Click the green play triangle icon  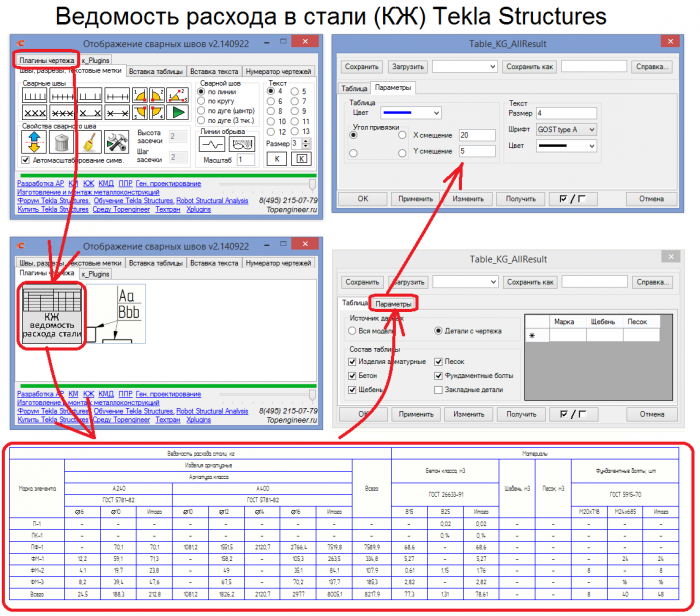[179, 112]
